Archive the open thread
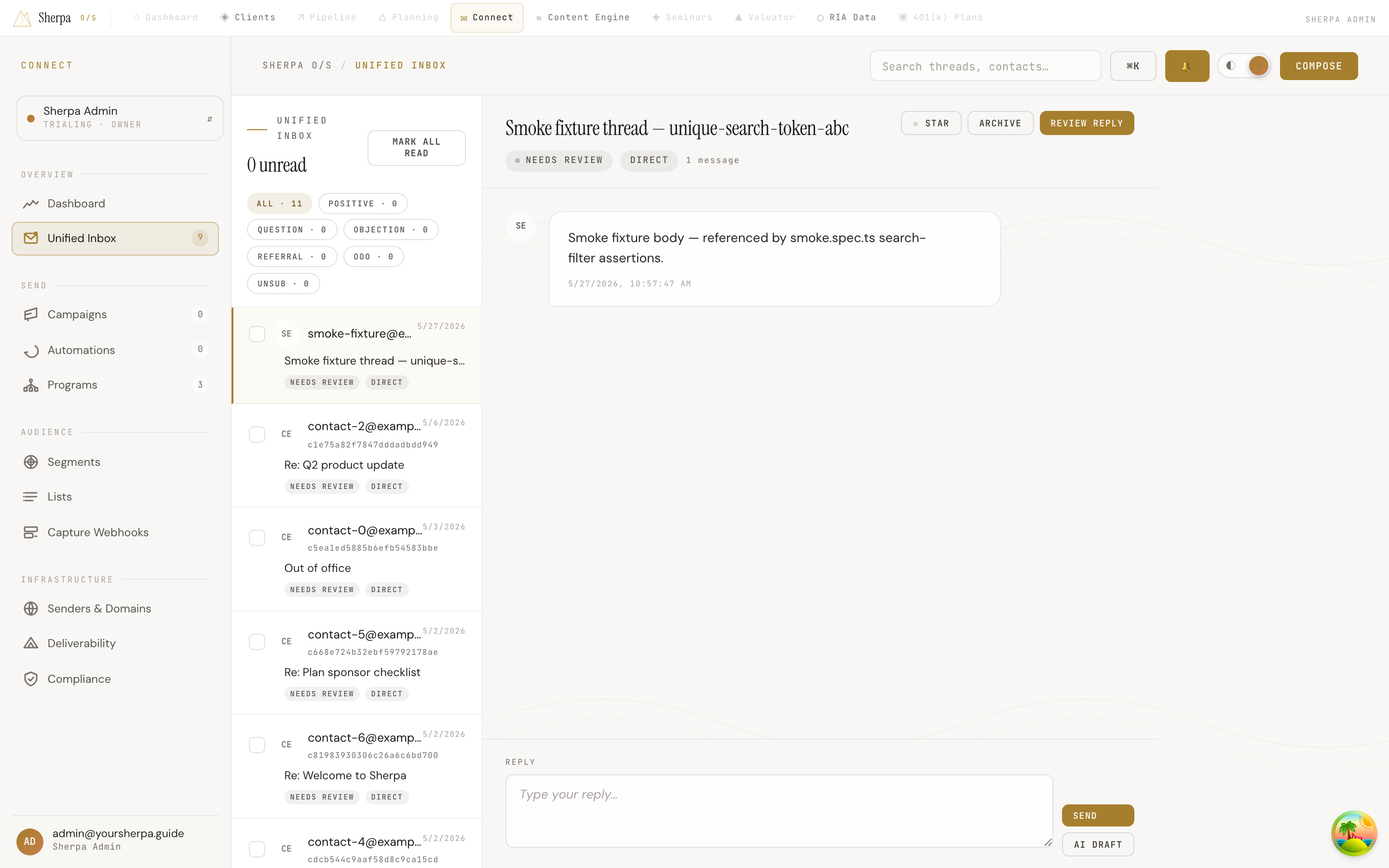The height and width of the screenshot is (868, 1389). (x=1000, y=123)
